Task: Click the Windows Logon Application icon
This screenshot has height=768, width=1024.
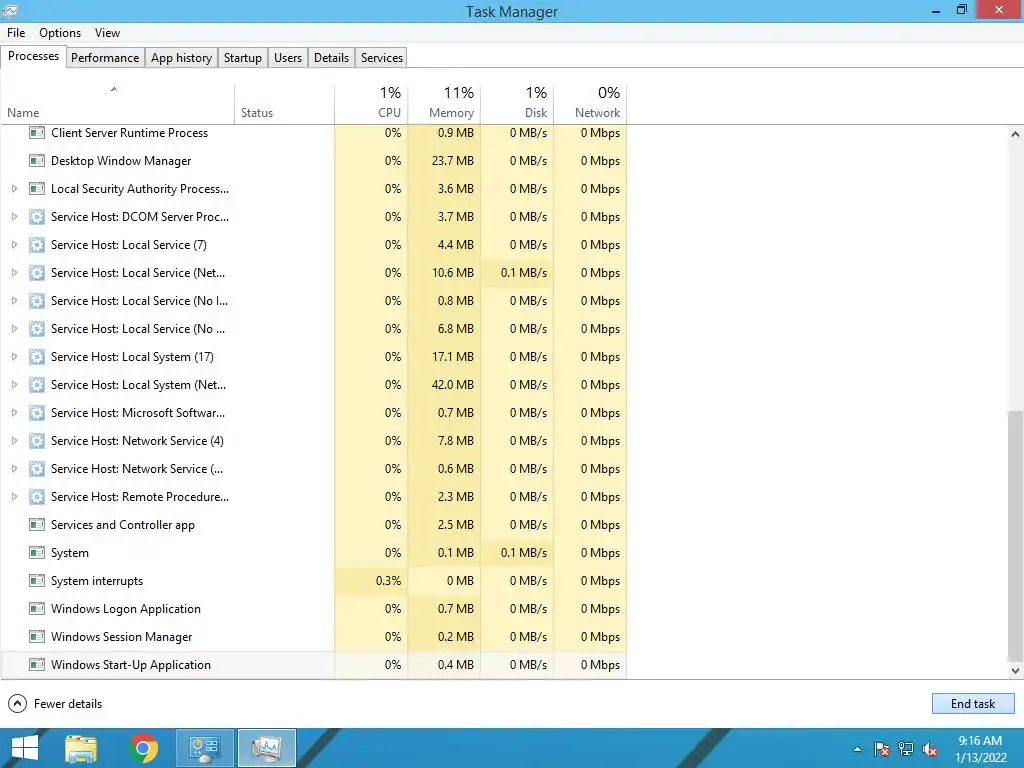Action: pyautogui.click(x=37, y=609)
